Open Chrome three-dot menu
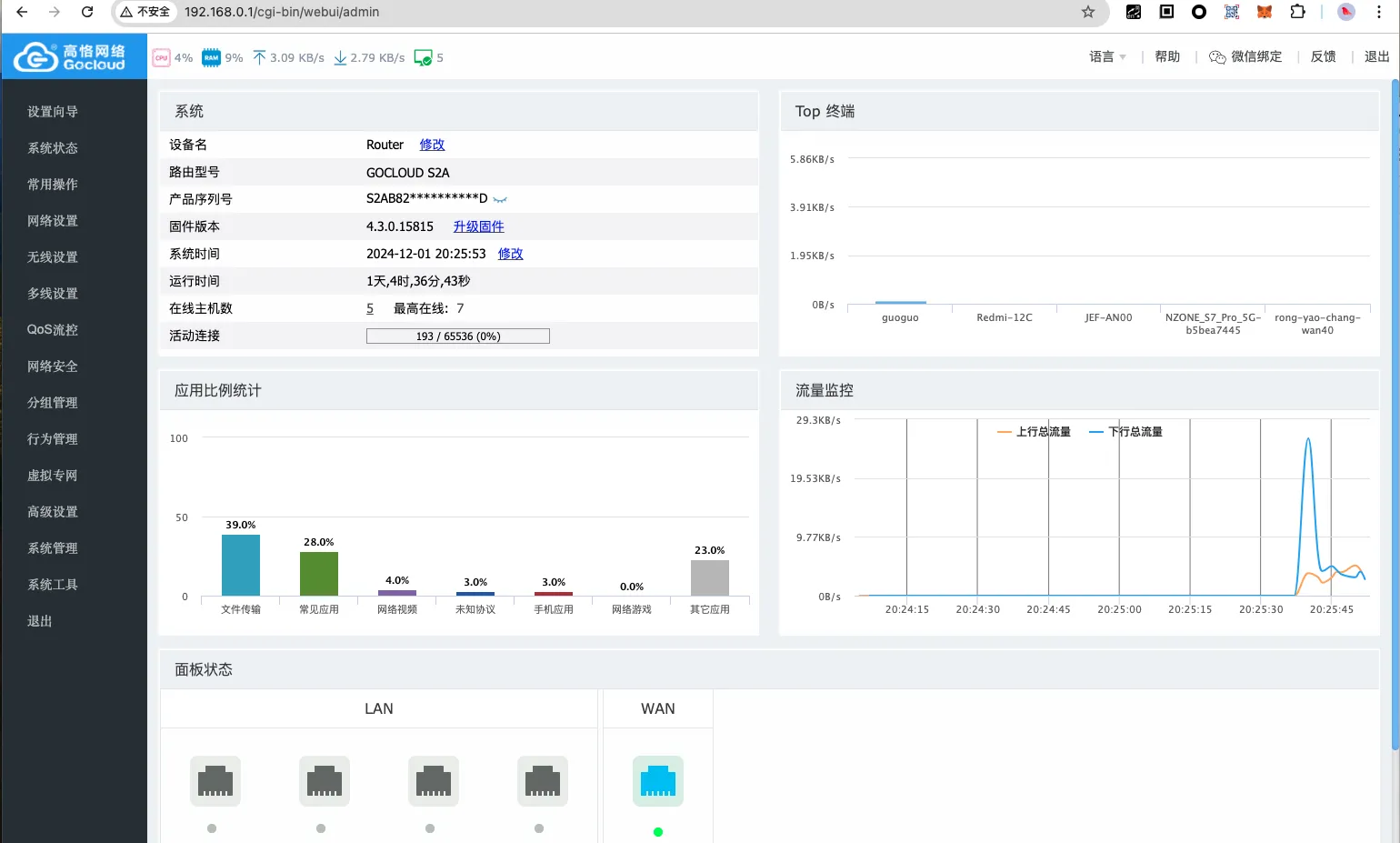Viewport: 1400px width, 843px height. pos(1379,12)
